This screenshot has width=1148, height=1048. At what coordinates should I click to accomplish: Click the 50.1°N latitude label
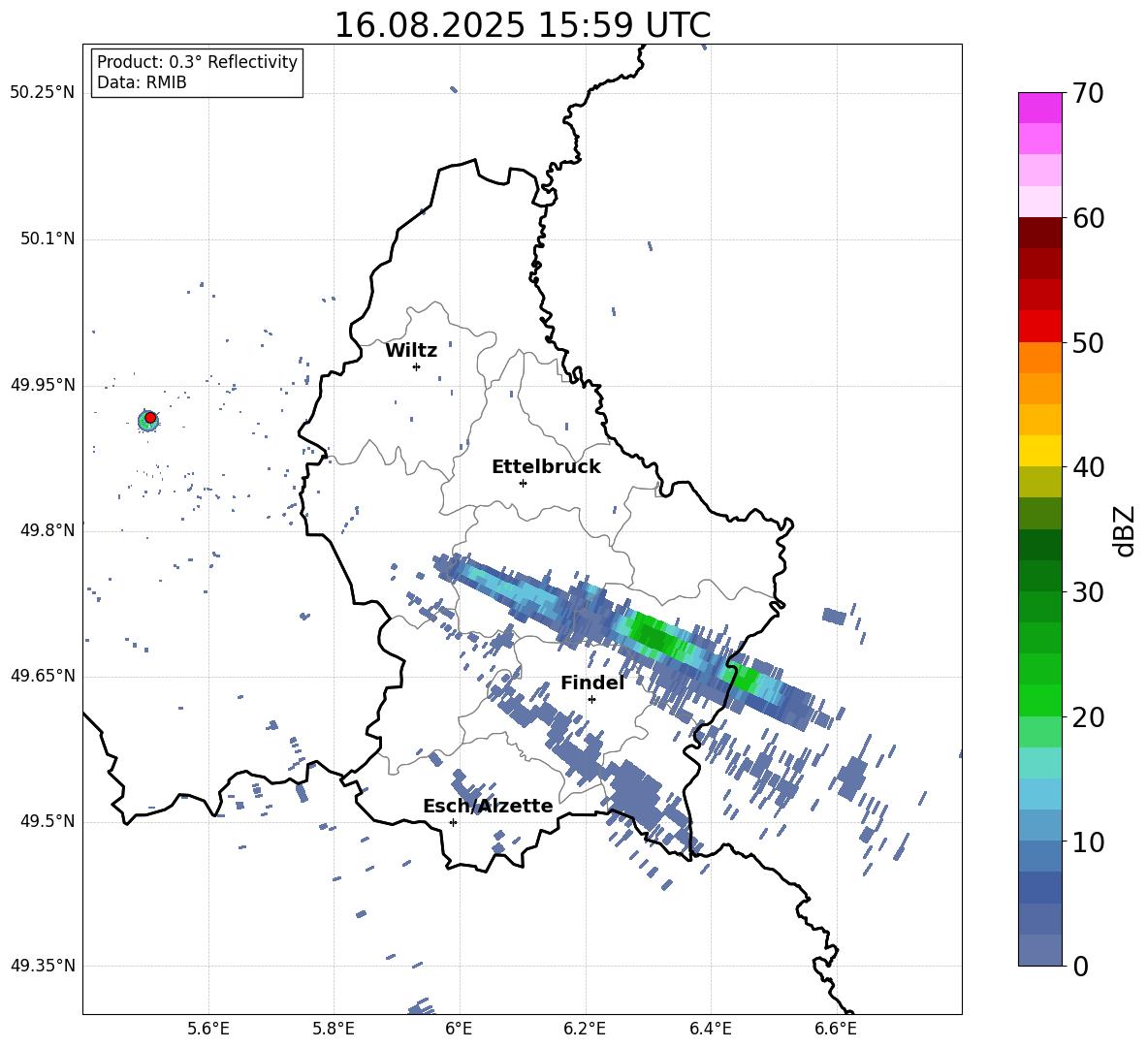(48, 239)
